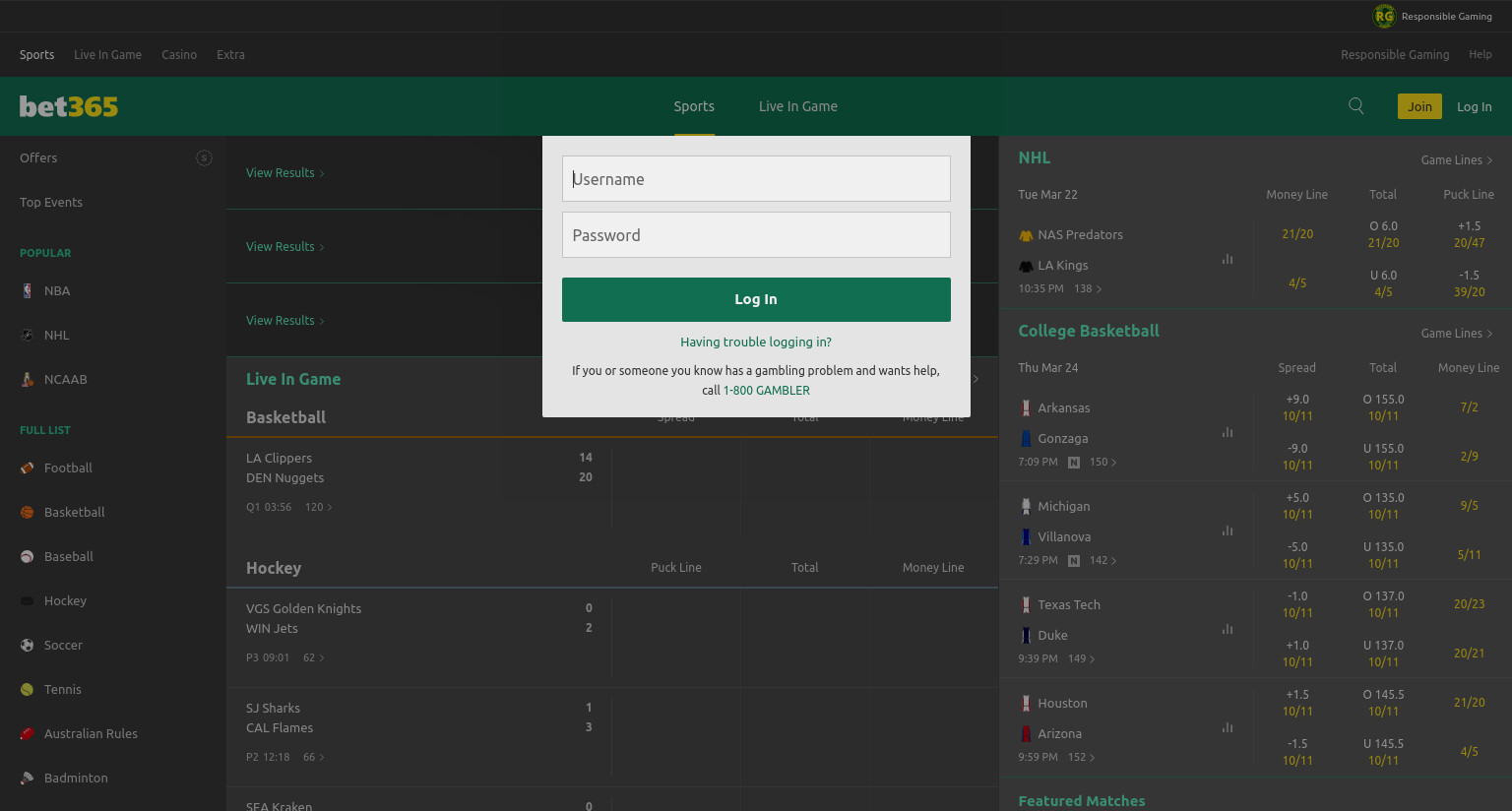
Task: Expand 152 markets for Houston-Arizona
Action: tap(1082, 757)
